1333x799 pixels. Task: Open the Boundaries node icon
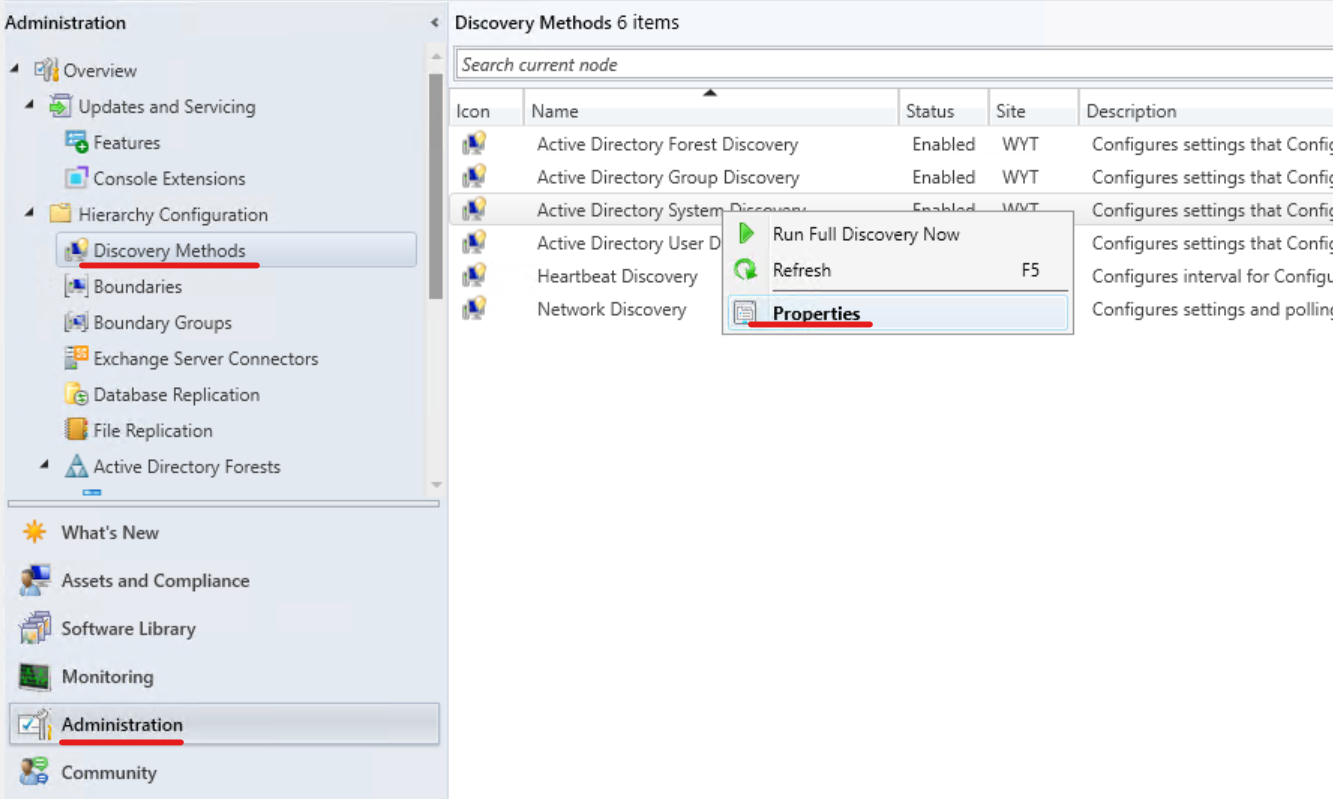[x=76, y=286]
